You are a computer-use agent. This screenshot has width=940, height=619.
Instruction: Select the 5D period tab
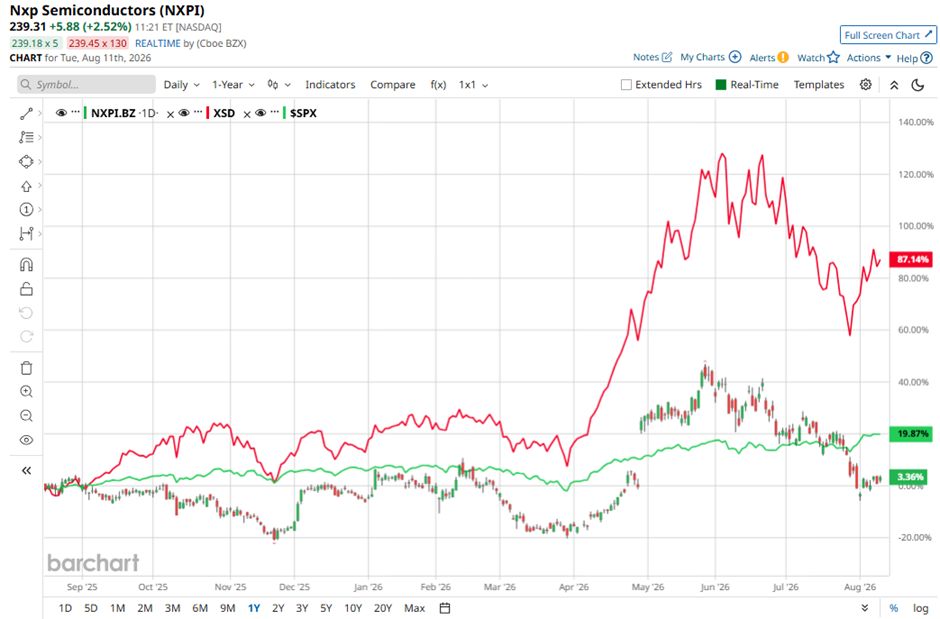(91, 608)
